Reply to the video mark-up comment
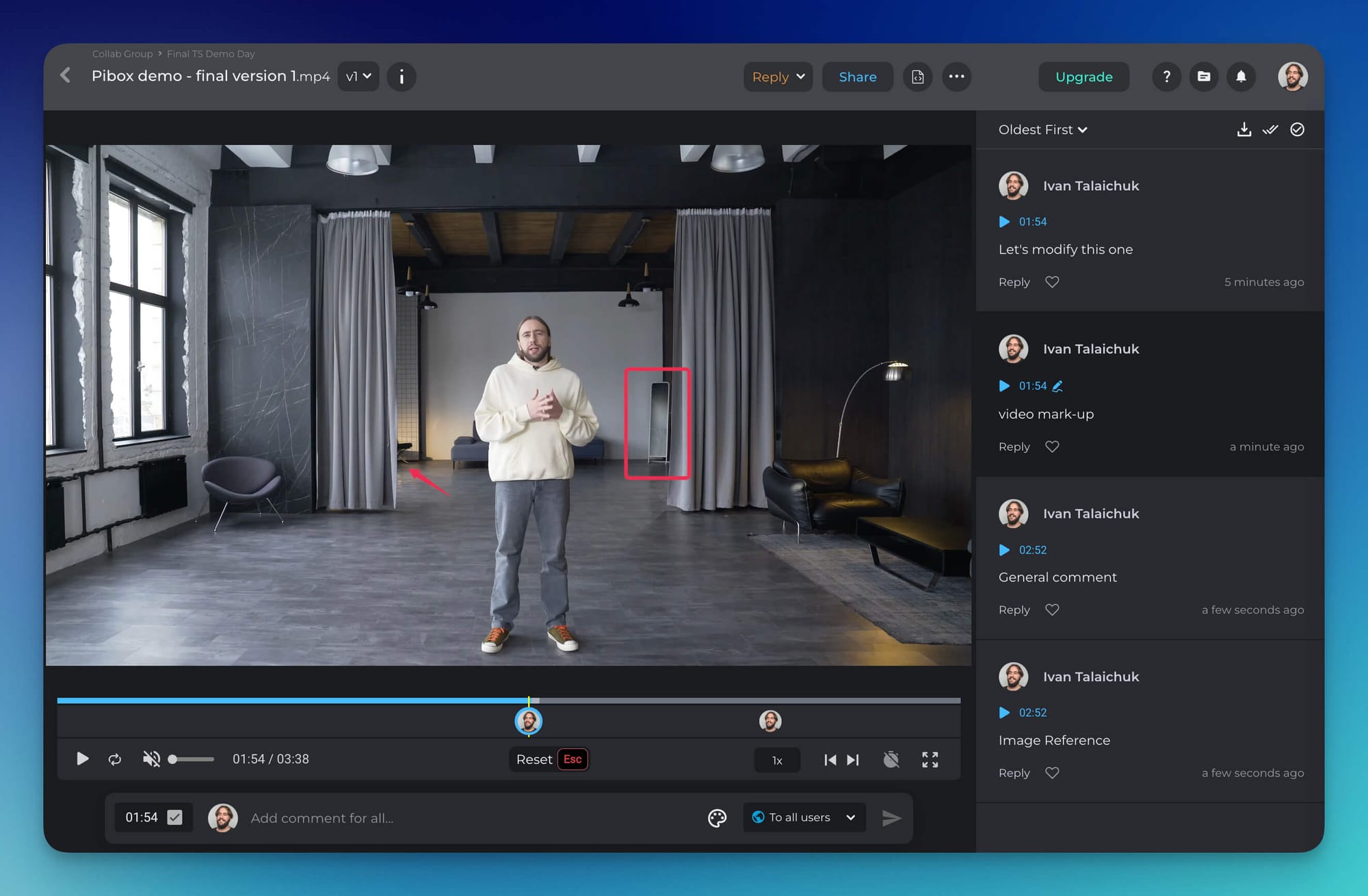 click(x=1014, y=446)
